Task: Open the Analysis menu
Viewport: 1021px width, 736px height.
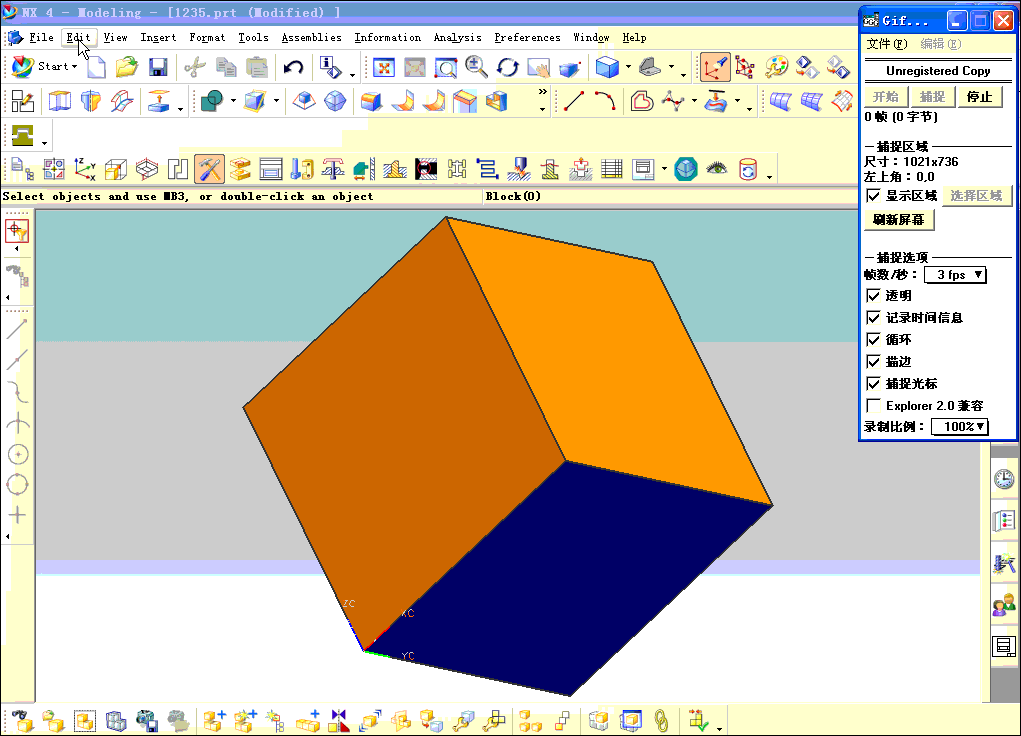Action: click(x=457, y=37)
